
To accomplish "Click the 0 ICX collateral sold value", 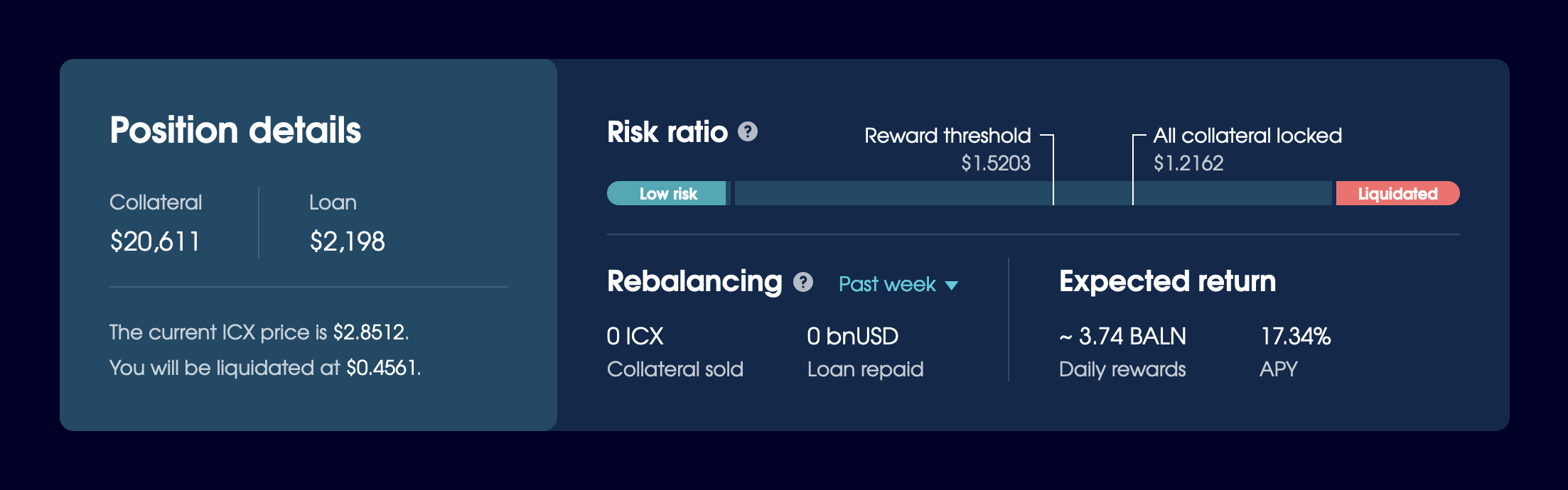I will pos(635,336).
